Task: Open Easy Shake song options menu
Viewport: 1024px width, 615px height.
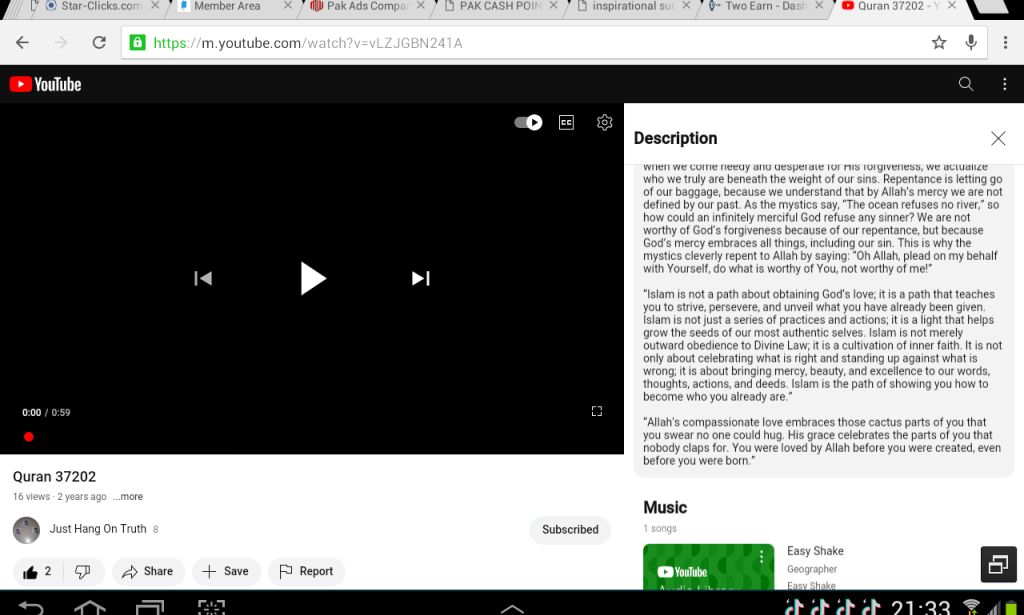Action: pyautogui.click(x=761, y=557)
